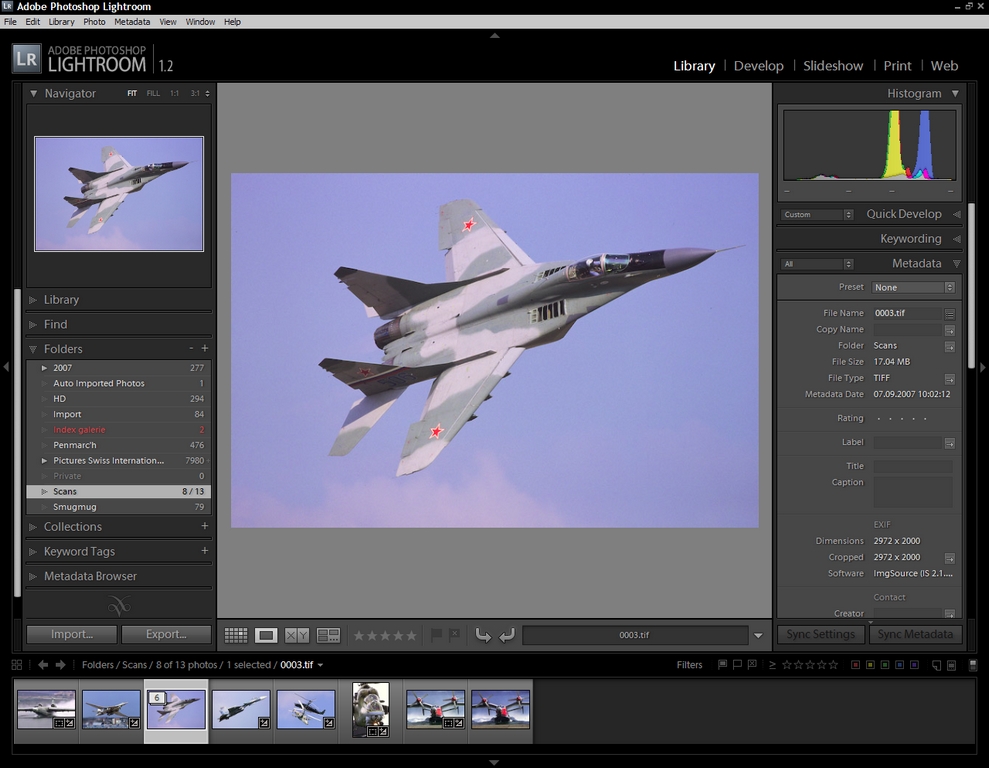Viewport: 989px width, 768px height.
Task: Open the XY Compare view
Action: (296, 635)
